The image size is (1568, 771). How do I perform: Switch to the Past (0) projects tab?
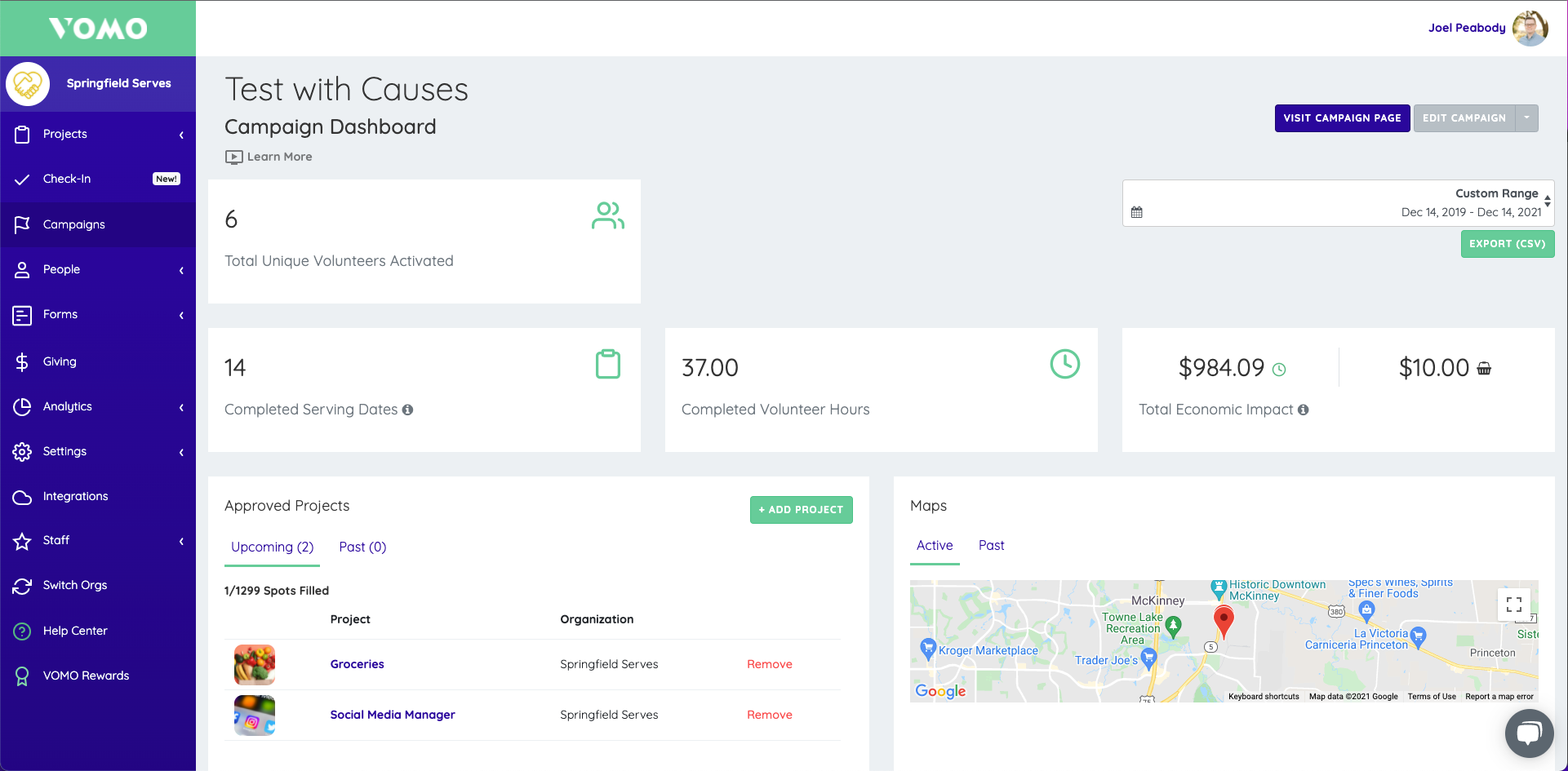(362, 547)
